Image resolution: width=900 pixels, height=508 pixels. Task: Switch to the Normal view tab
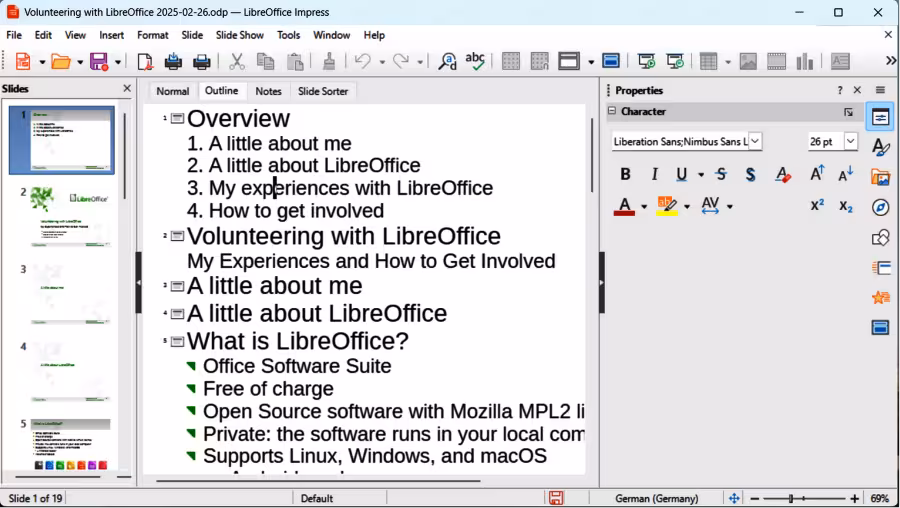pyautogui.click(x=172, y=91)
